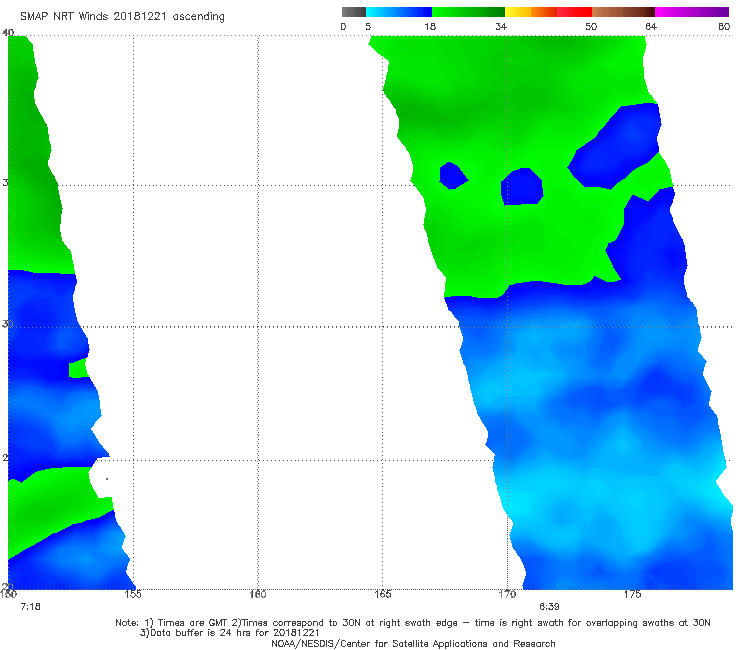Click the swath time '7:18'

point(31,607)
